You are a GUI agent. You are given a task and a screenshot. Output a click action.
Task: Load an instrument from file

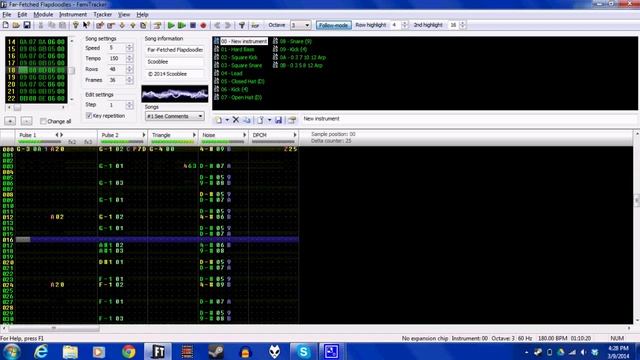pos(260,120)
